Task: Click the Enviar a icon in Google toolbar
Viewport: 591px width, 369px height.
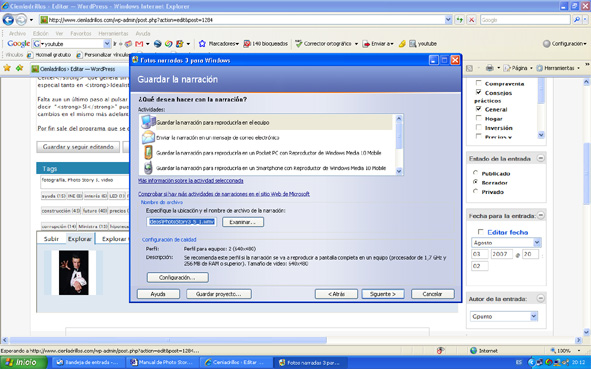Action: coord(366,44)
